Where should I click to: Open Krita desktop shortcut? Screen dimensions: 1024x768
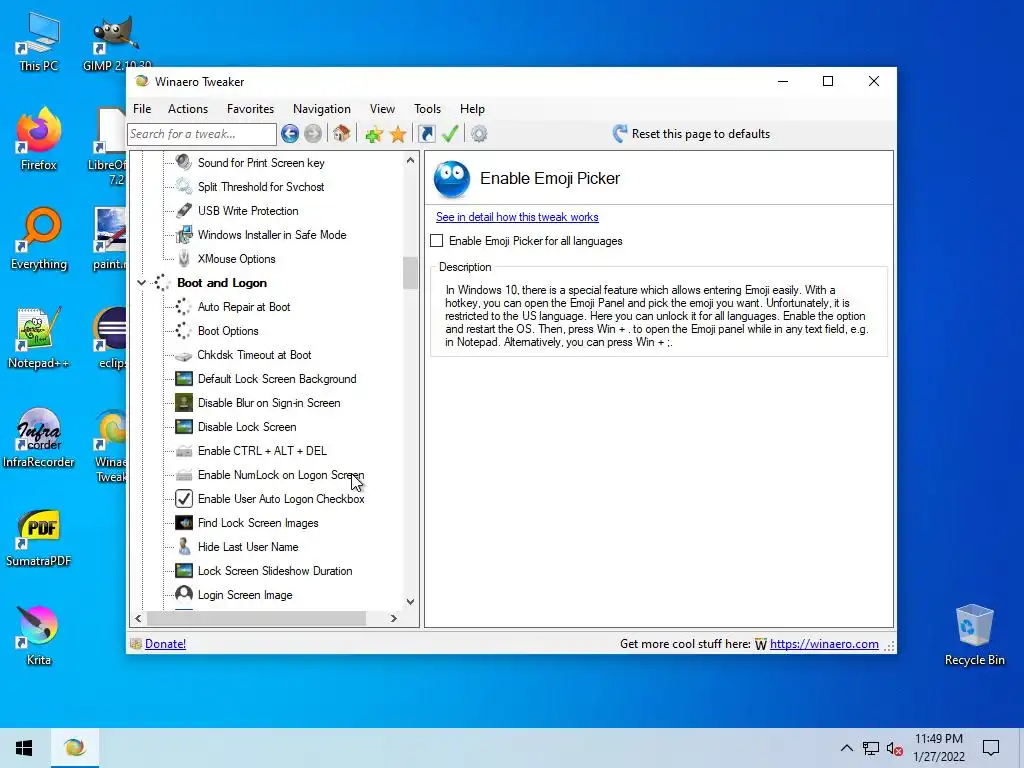pos(39,634)
